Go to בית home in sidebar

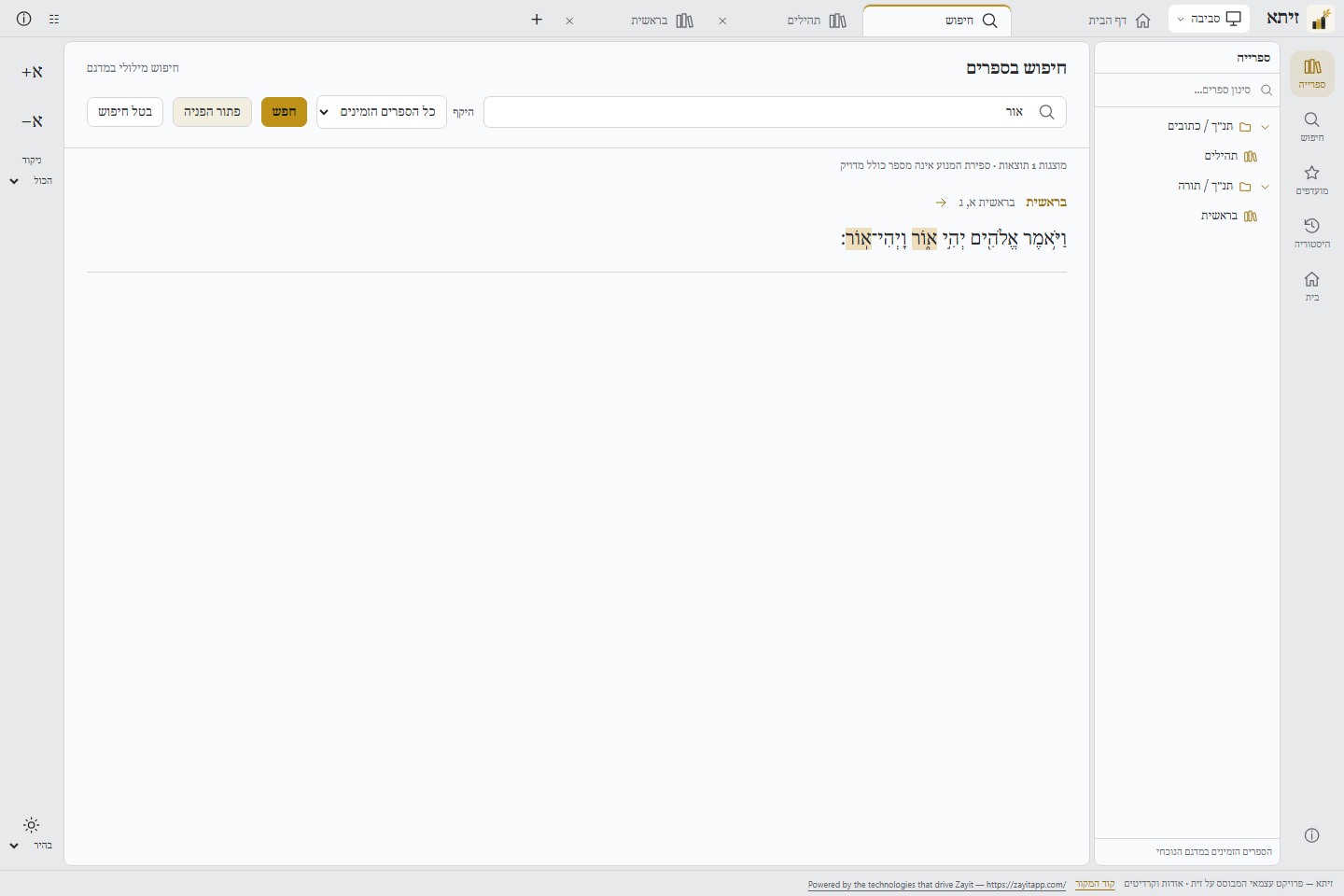click(1311, 286)
